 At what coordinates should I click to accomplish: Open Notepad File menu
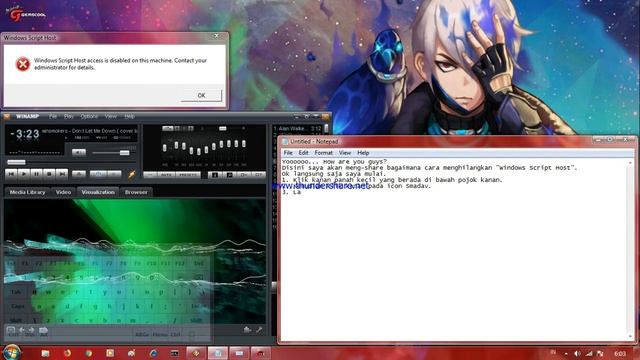coord(288,153)
